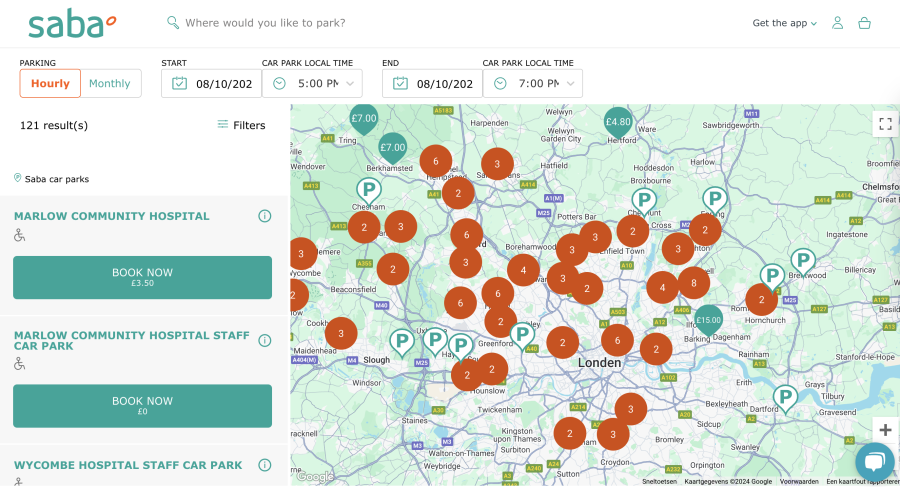Click the end time clock icon
Image resolution: width=900 pixels, height=487 pixels.
(x=501, y=84)
